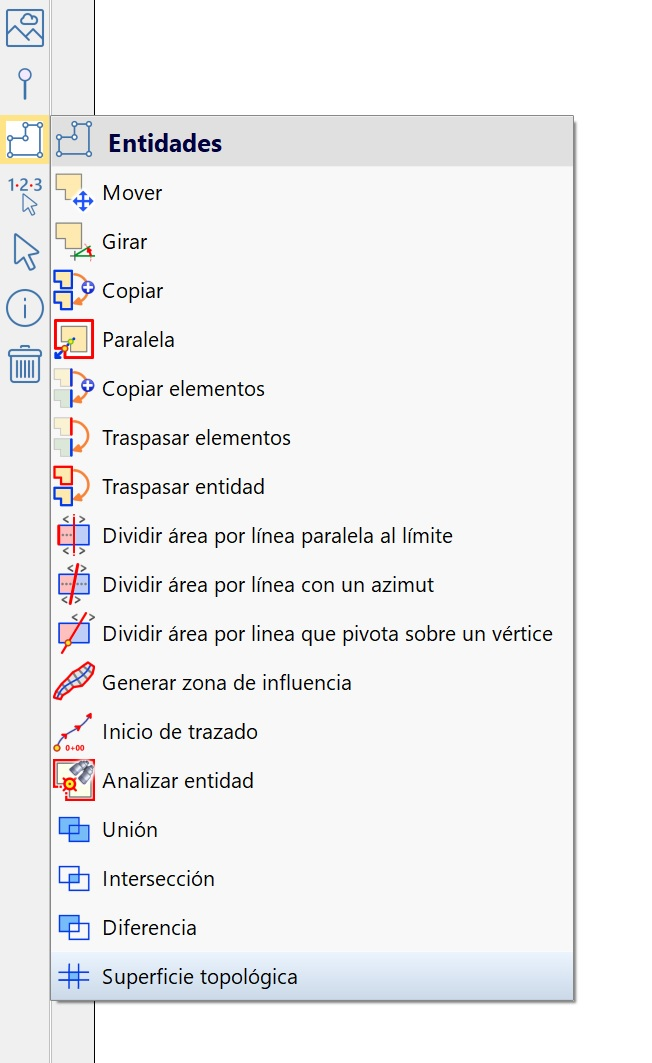
Task: Activate the Analizar entidad binoculars icon
Action: click(74, 781)
